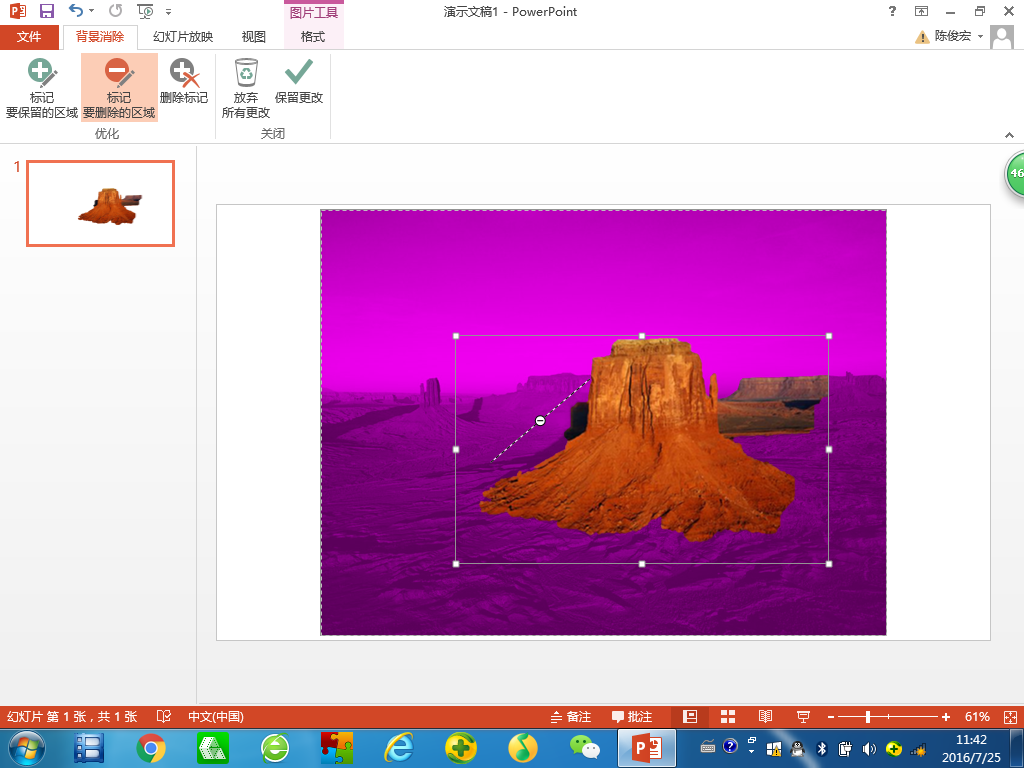Select bottom-right corner handle of marquee
Viewport: 1024px width, 768px height.
point(829,564)
